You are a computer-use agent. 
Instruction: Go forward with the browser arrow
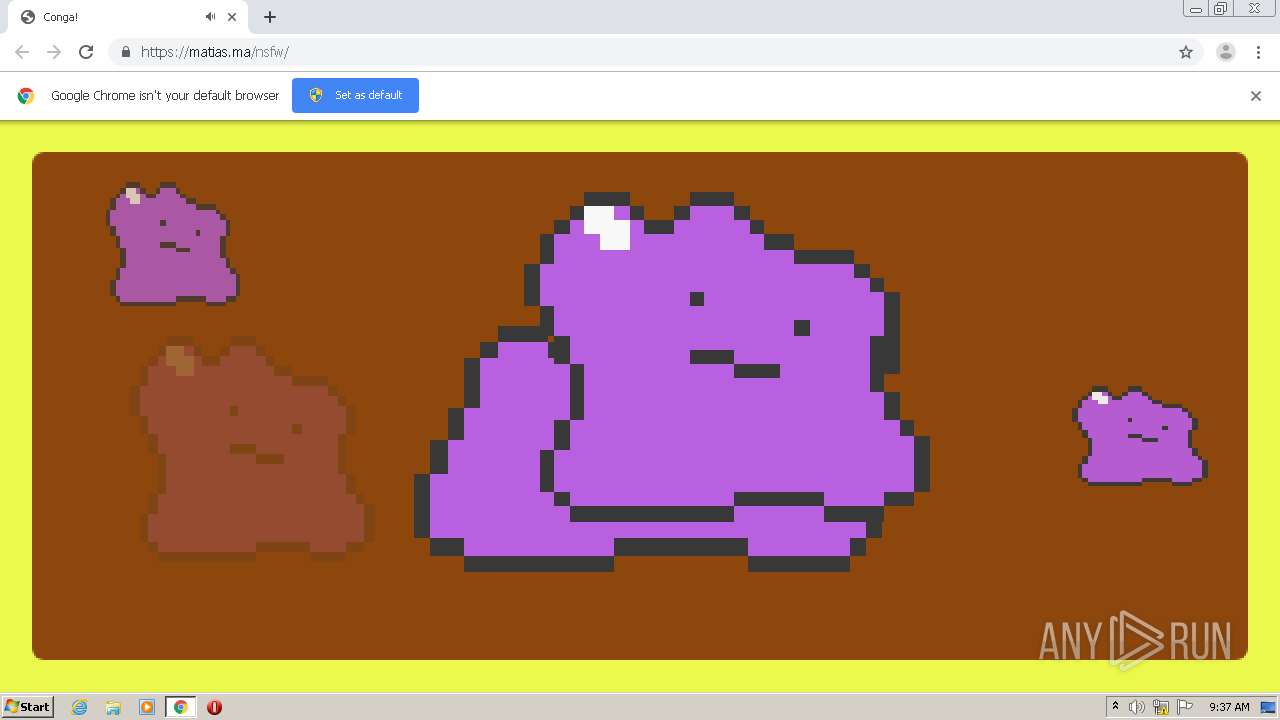(54, 52)
